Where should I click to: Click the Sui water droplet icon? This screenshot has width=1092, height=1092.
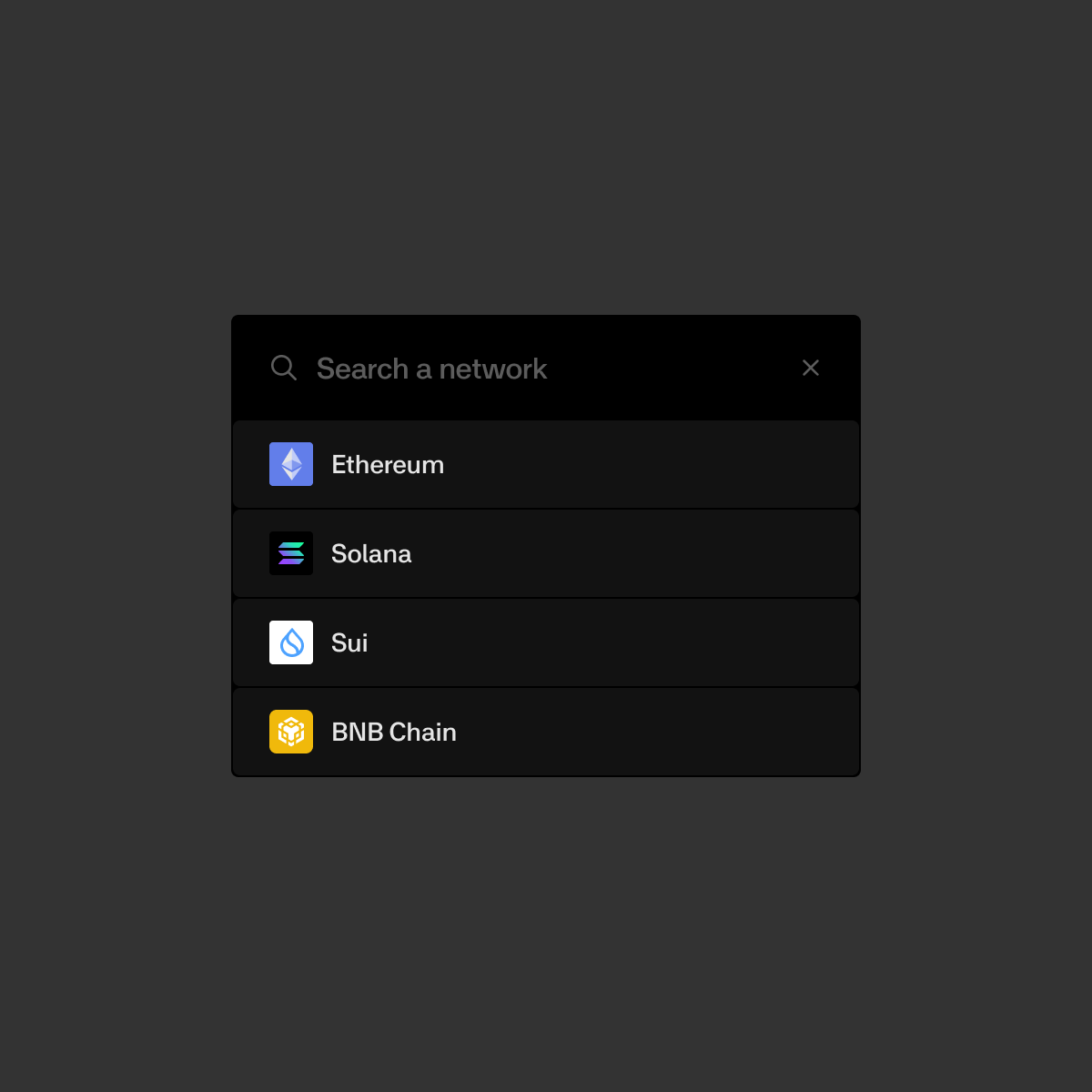291,642
